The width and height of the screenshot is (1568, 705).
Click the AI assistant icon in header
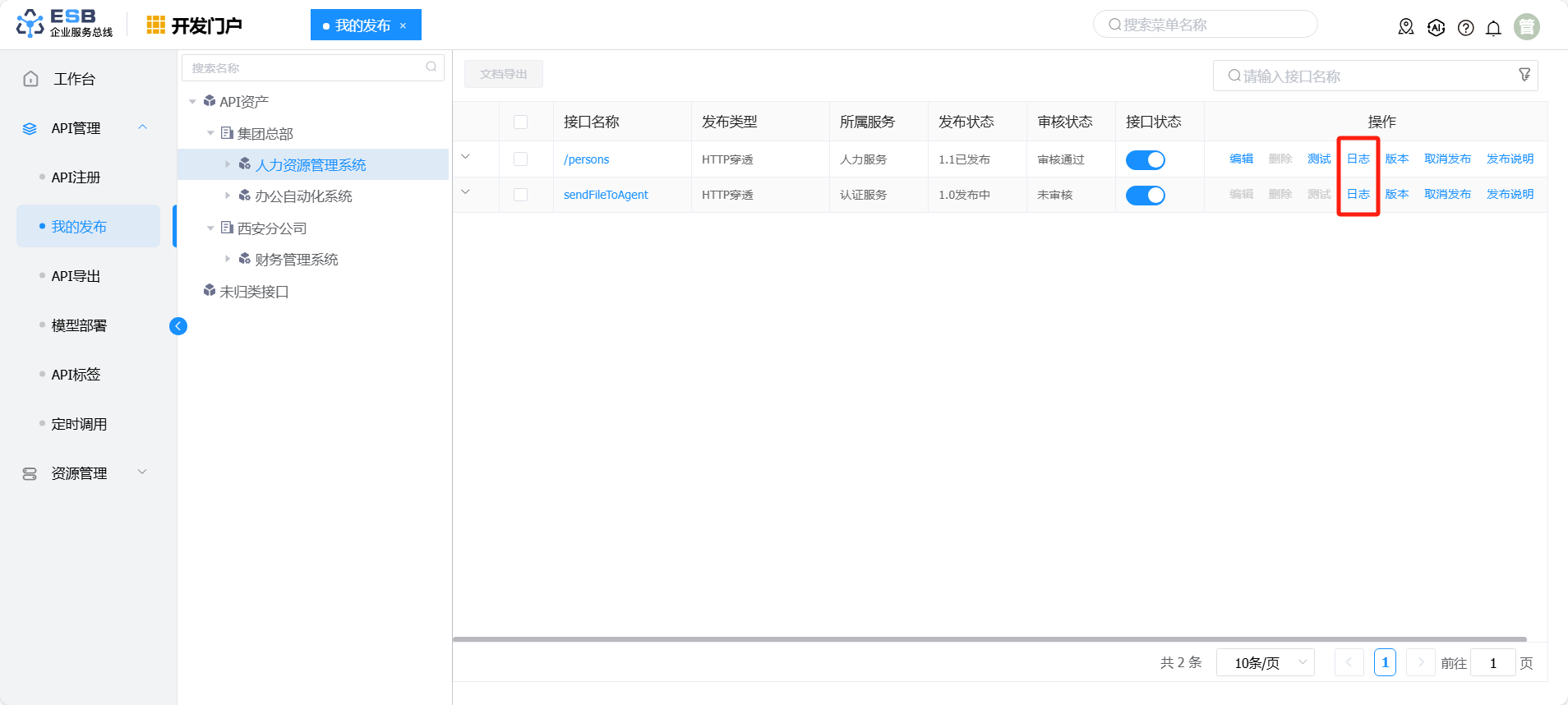[x=1436, y=28]
